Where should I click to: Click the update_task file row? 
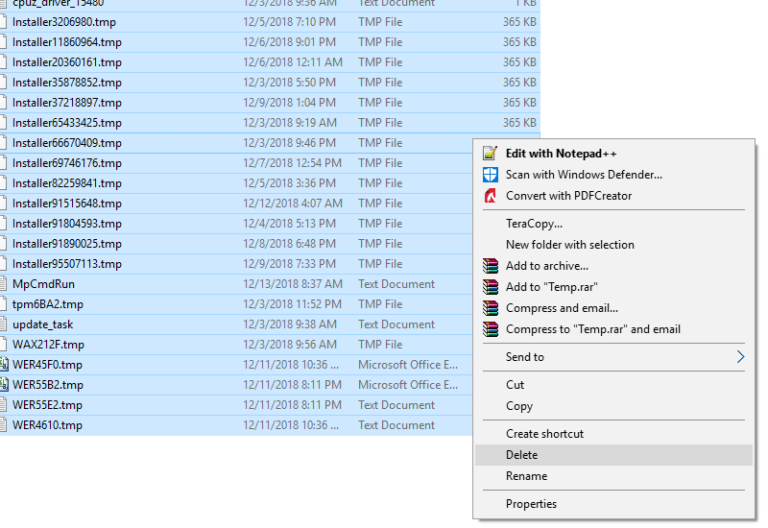42,325
